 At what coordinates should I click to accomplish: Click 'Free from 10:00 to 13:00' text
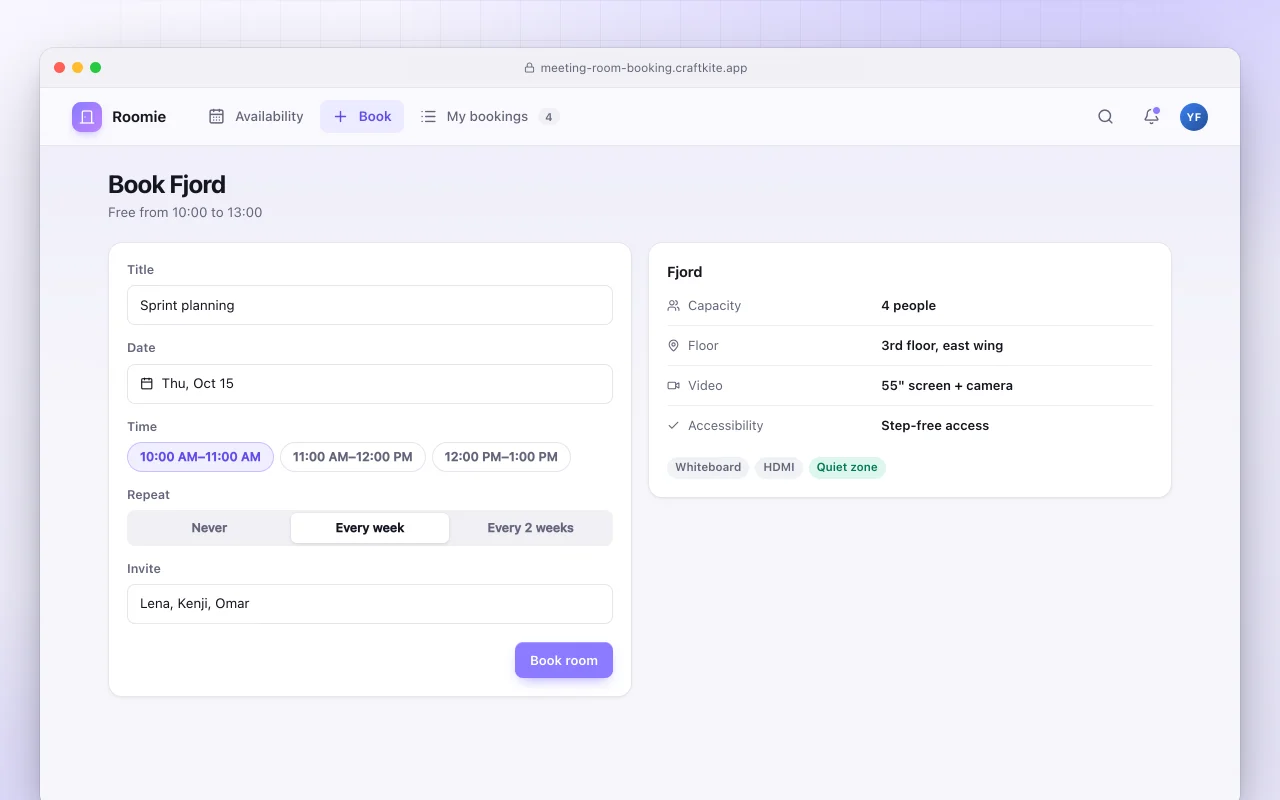point(185,212)
